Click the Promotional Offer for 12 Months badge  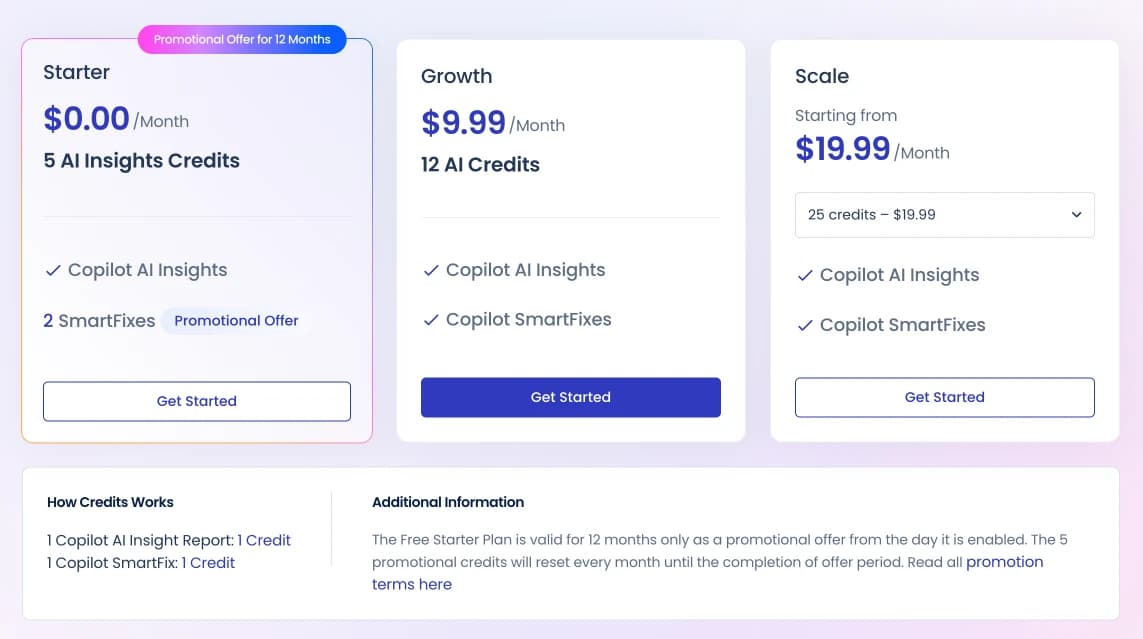[x=241, y=39]
